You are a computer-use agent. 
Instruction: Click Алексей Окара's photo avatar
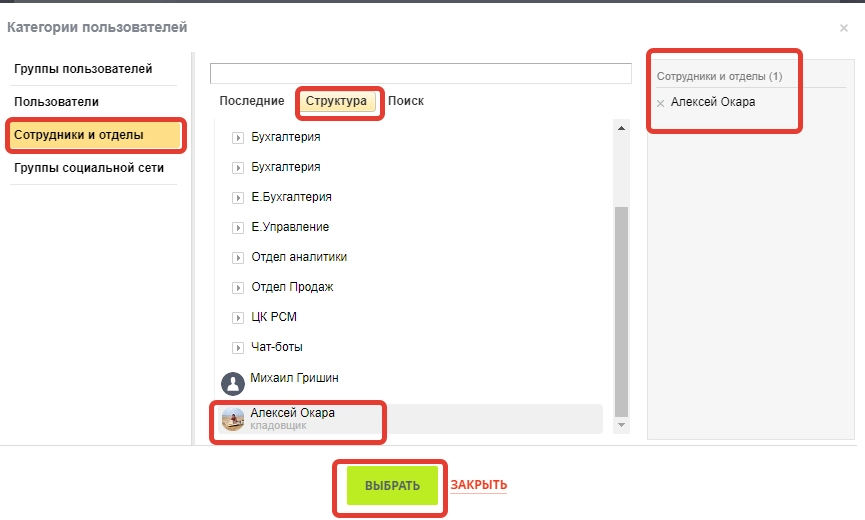[x=232, y=419]
